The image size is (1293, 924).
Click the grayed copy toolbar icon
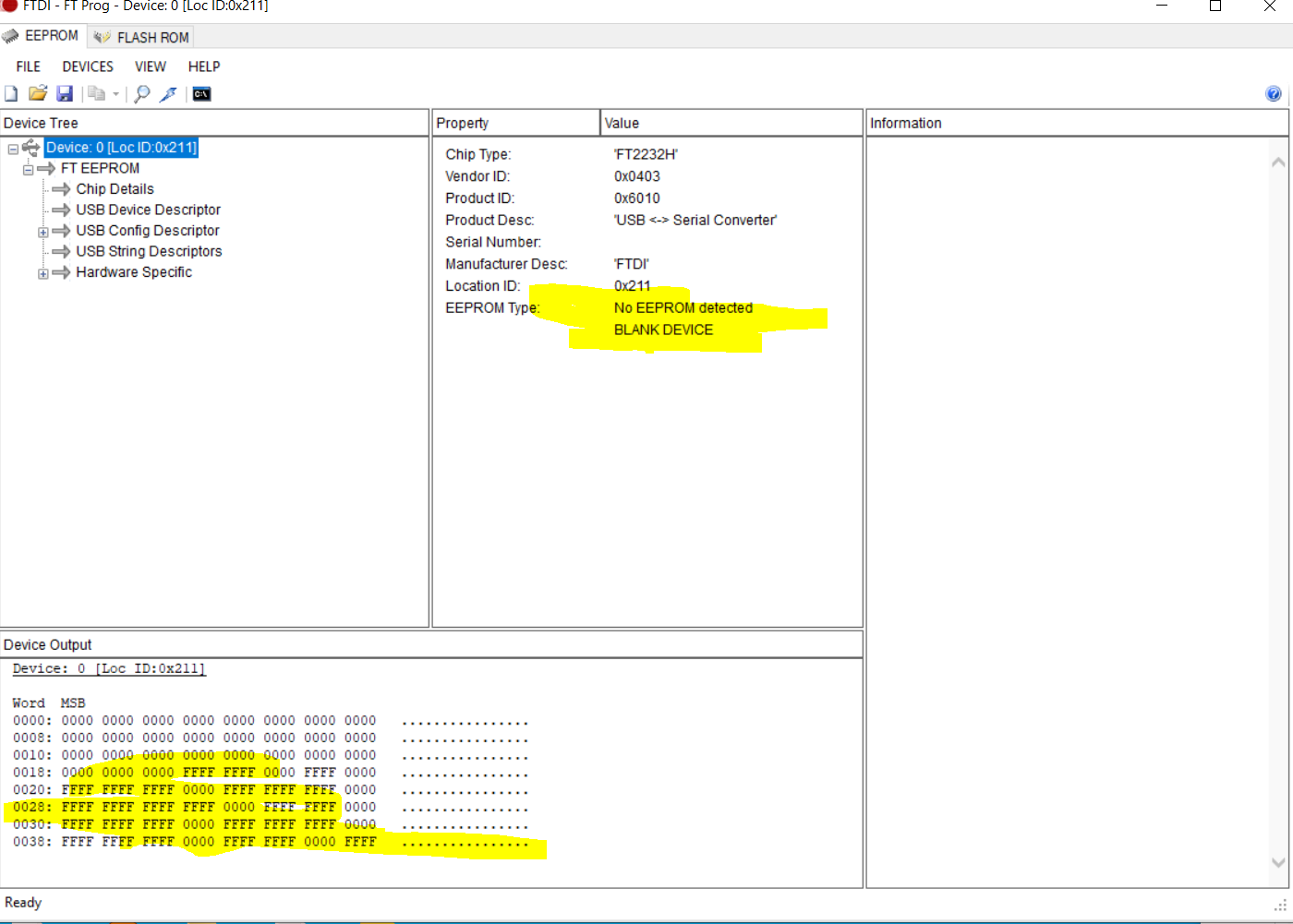96,94
